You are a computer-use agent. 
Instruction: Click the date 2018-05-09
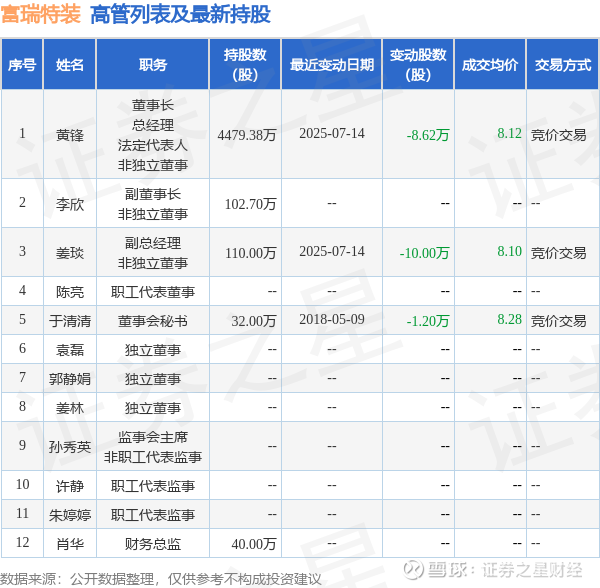[x=332, y=319]
